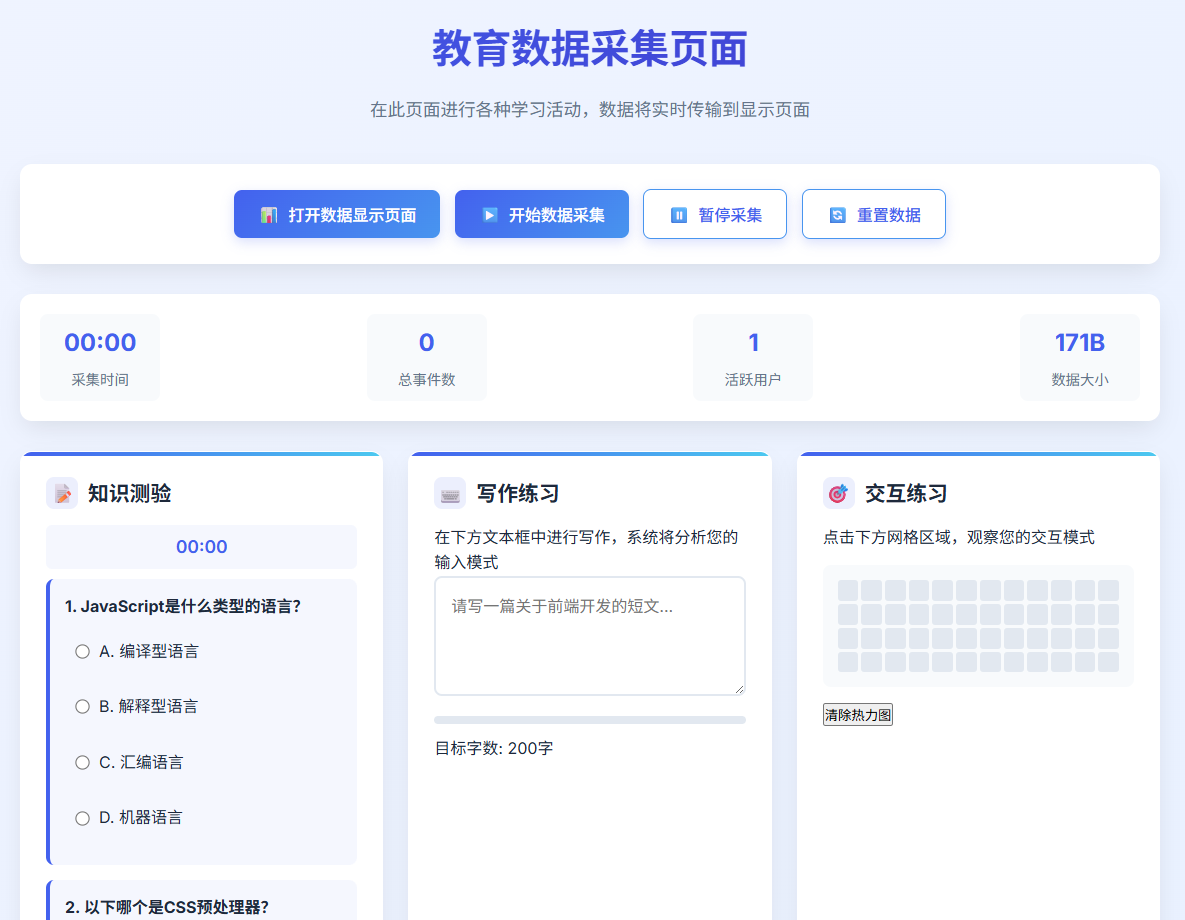Viewport: 1185px width, 920px height.
Task: Reset data using 重置数据 button
Action: [x=874, y=214]
